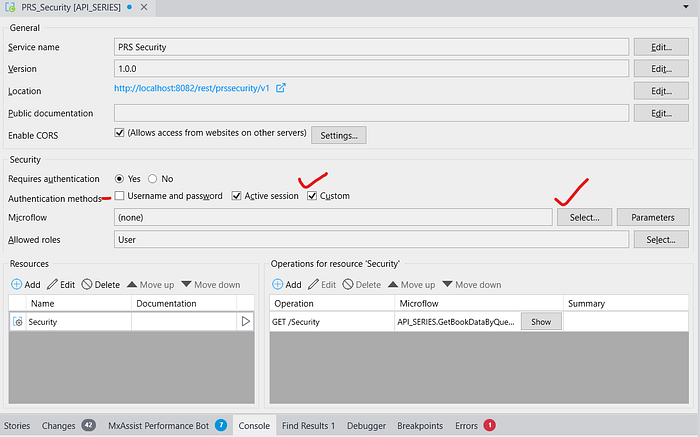Click the Service name input field

click(x=371, y=46)
